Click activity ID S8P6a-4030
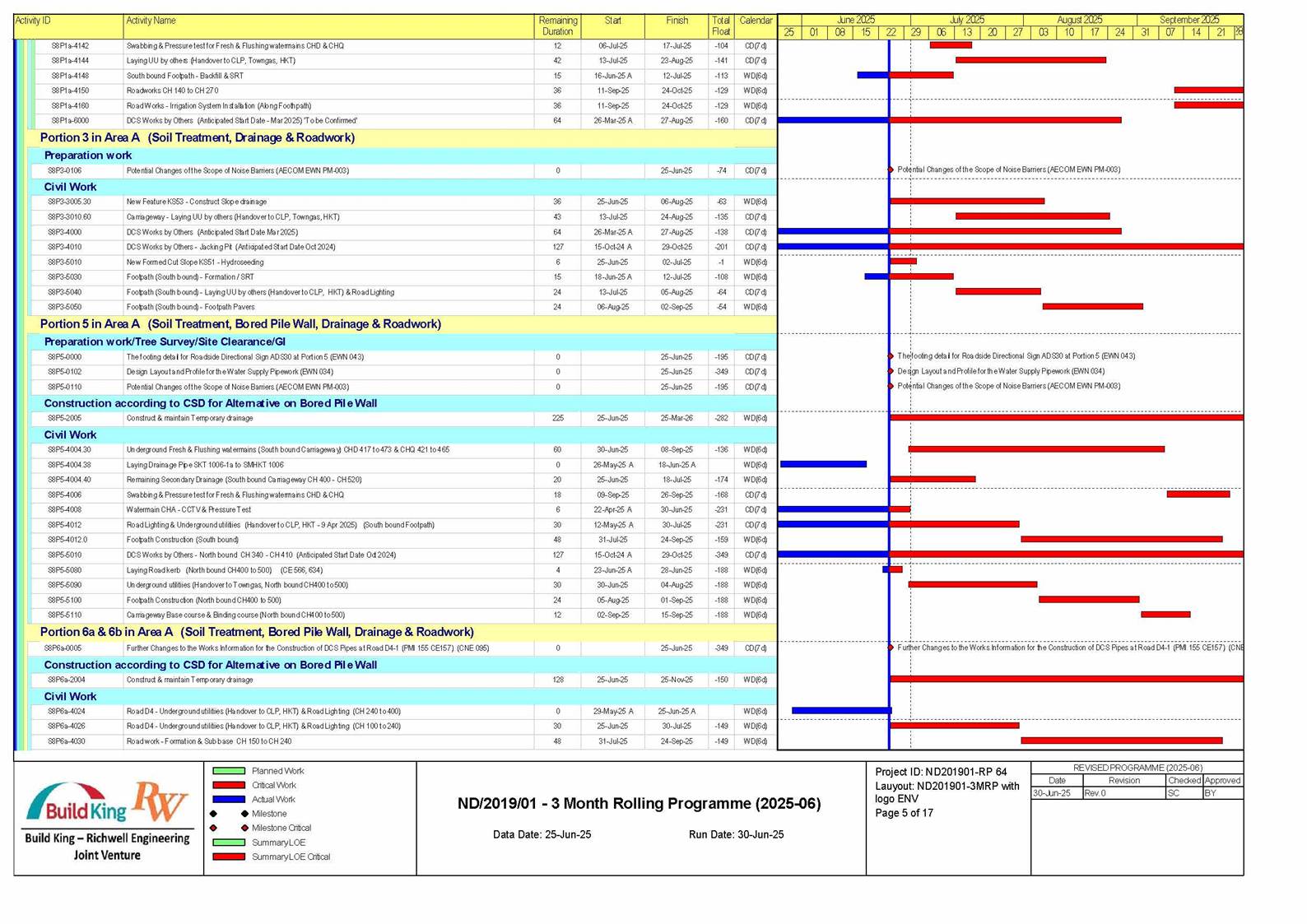Screen dimensions: 1307x924 point(66,741)
